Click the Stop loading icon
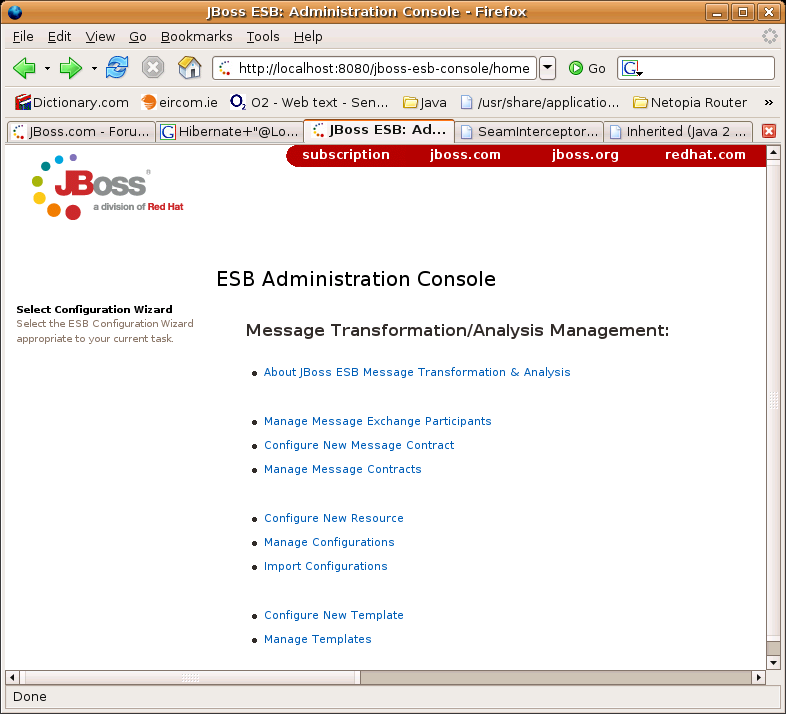Screen dimensions: 786x714 click(x=153, y=68)
